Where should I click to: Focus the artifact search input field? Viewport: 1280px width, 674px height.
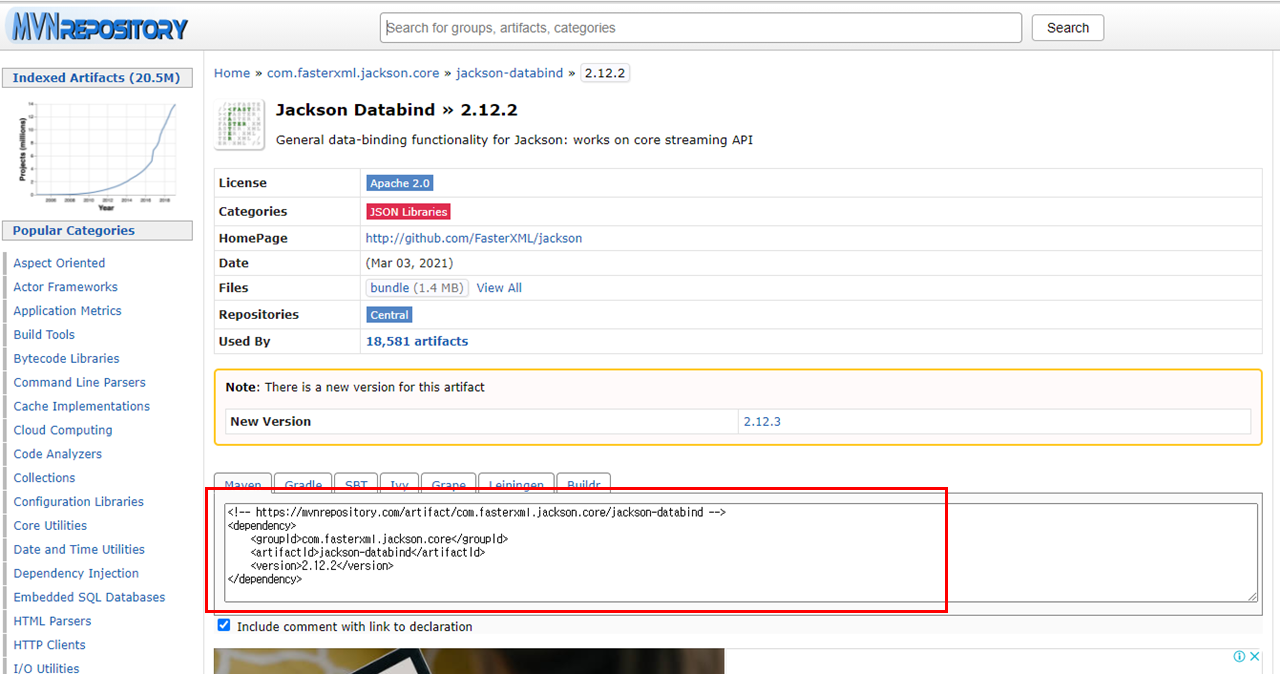[701, 28]
